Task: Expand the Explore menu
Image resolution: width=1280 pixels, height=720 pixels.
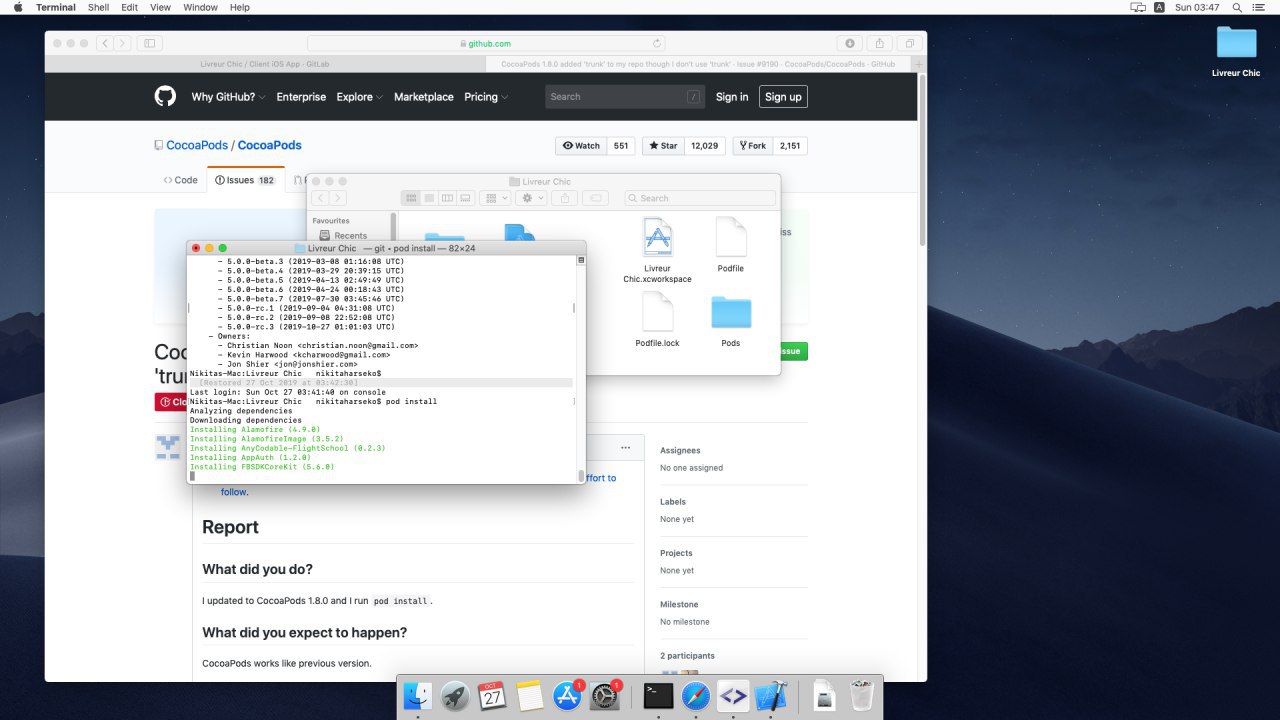Action: point(359,97)
